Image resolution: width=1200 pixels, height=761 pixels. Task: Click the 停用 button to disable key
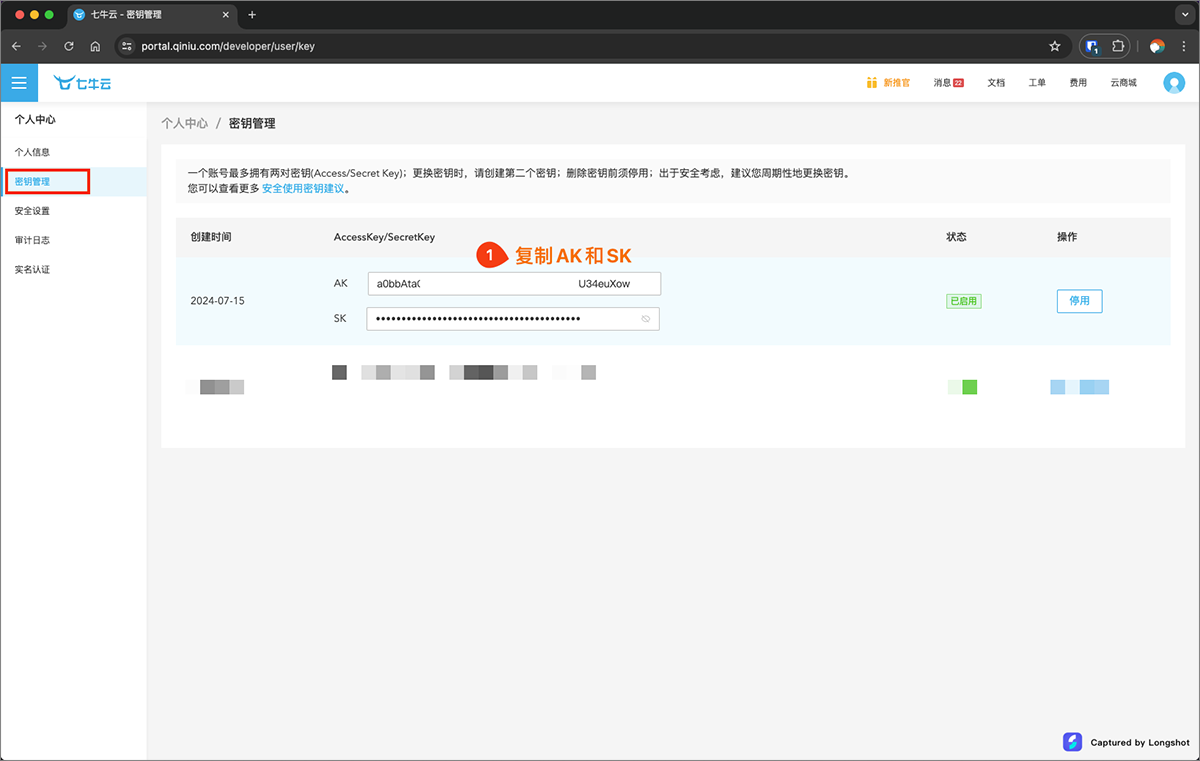pyautogui.click(x=1079, y=301)
